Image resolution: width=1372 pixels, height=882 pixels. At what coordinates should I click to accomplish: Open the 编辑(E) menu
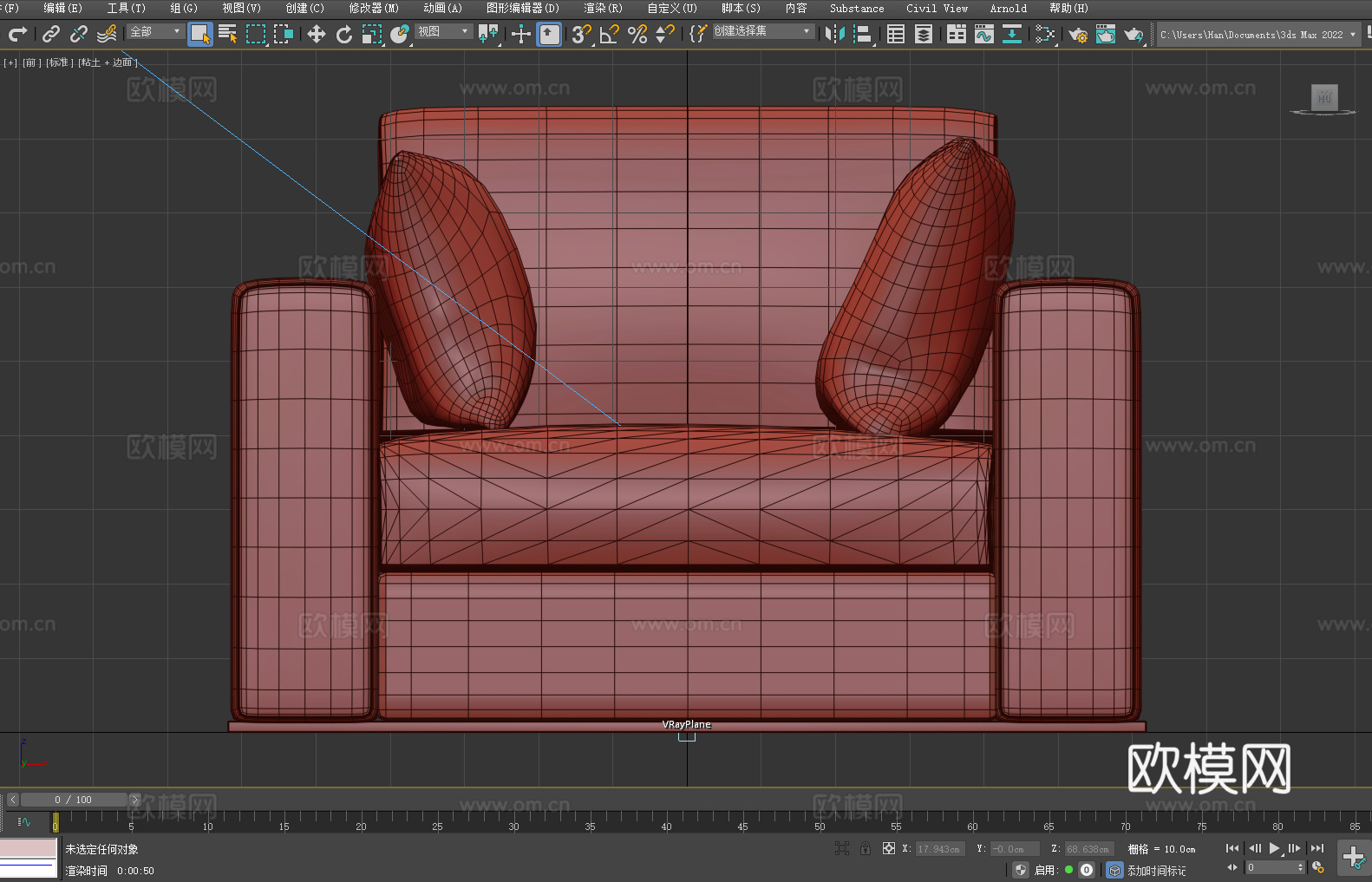click(62, 8)
